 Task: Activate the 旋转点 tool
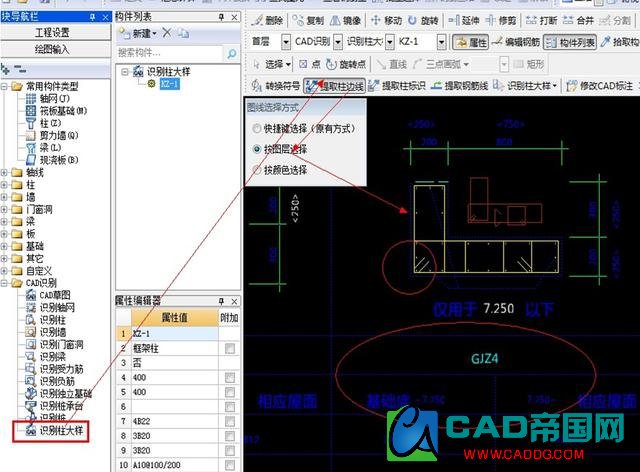(x=347, y=64)
